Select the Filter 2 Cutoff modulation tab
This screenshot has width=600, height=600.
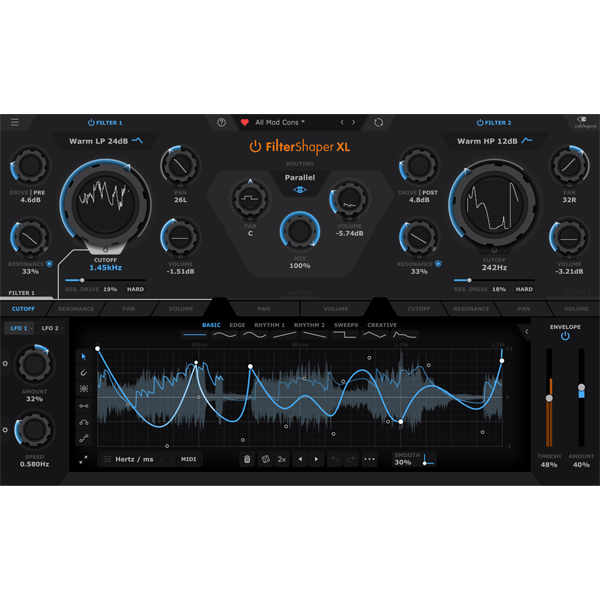click(419, 309)
